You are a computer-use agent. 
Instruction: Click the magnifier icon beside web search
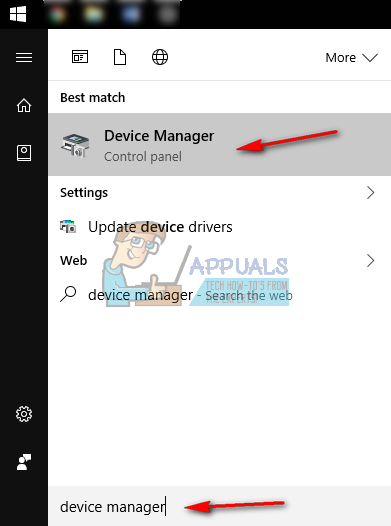(68, 294)
